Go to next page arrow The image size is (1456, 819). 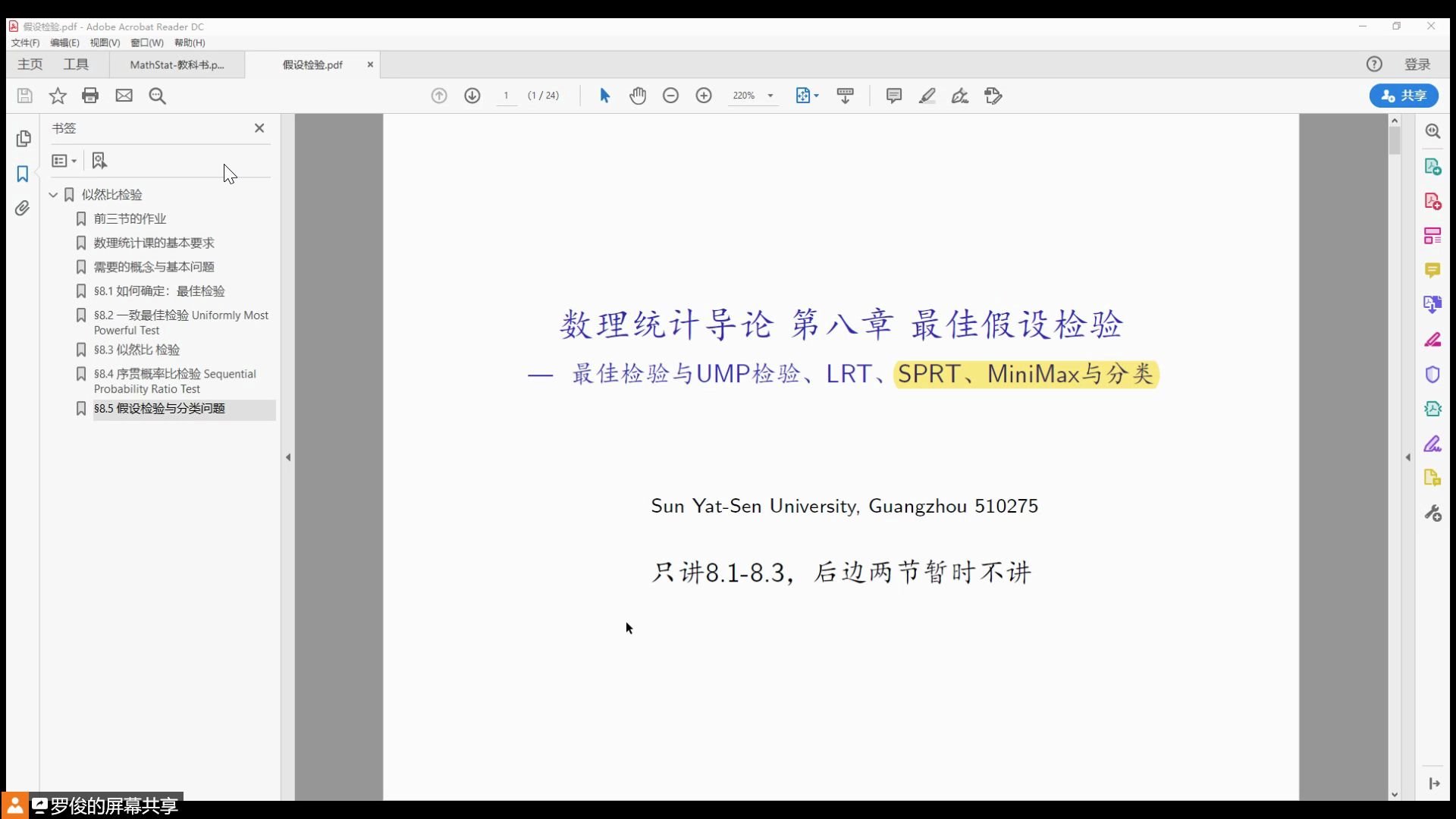coord(472,96)
